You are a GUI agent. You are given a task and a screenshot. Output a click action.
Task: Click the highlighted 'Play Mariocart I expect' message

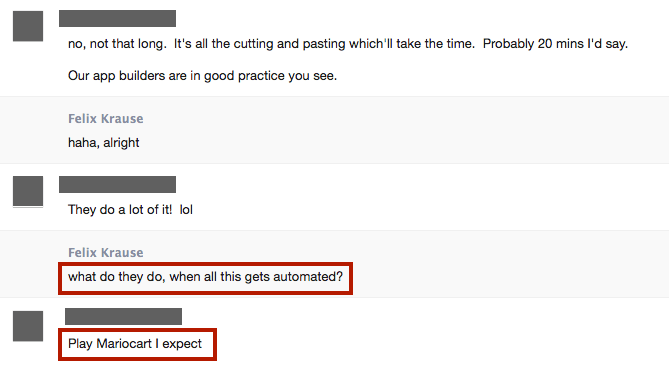pos(137,344)
